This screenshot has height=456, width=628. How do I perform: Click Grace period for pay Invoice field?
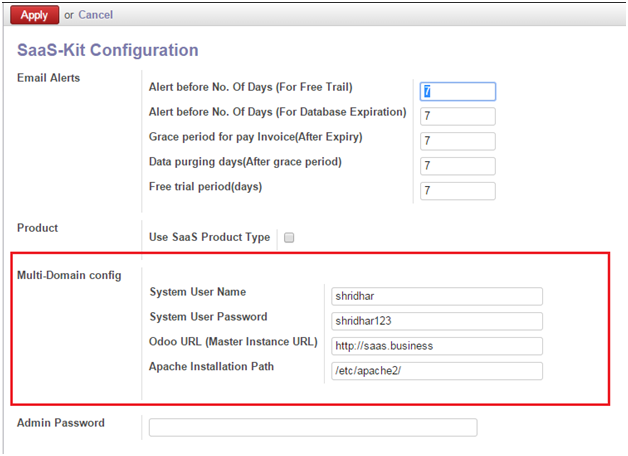point(458,141)
